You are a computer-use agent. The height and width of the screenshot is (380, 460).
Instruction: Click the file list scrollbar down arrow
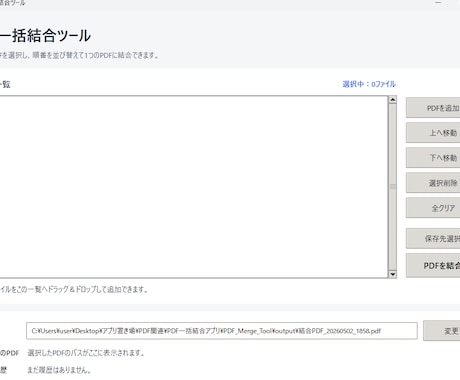click(x=393, y=274)
